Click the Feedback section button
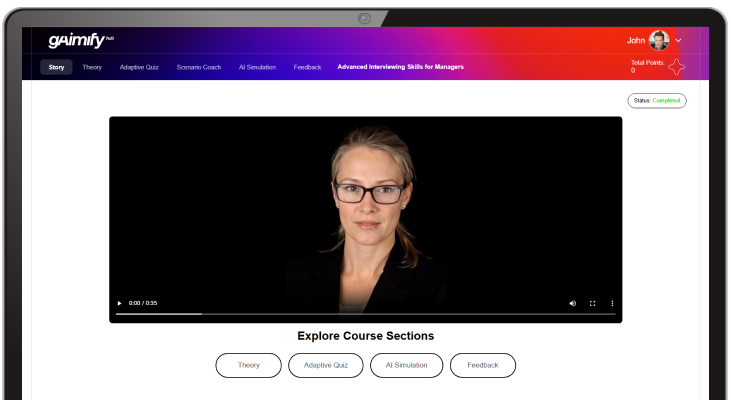731x400 pixels. pos(483,365)
